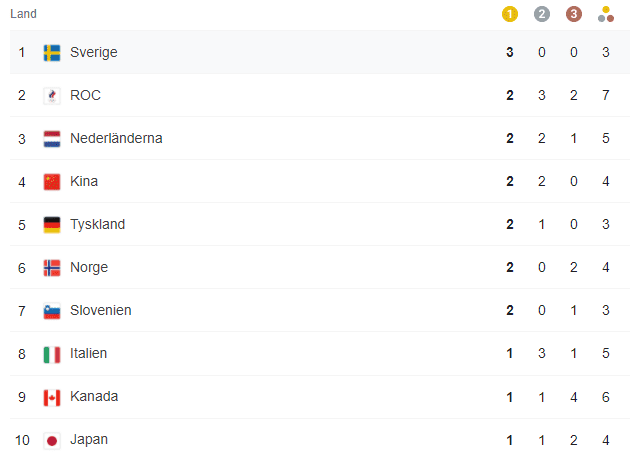638x464 pixels.
Task: Click the China flag next to Kina
Action: coord(52,182)
